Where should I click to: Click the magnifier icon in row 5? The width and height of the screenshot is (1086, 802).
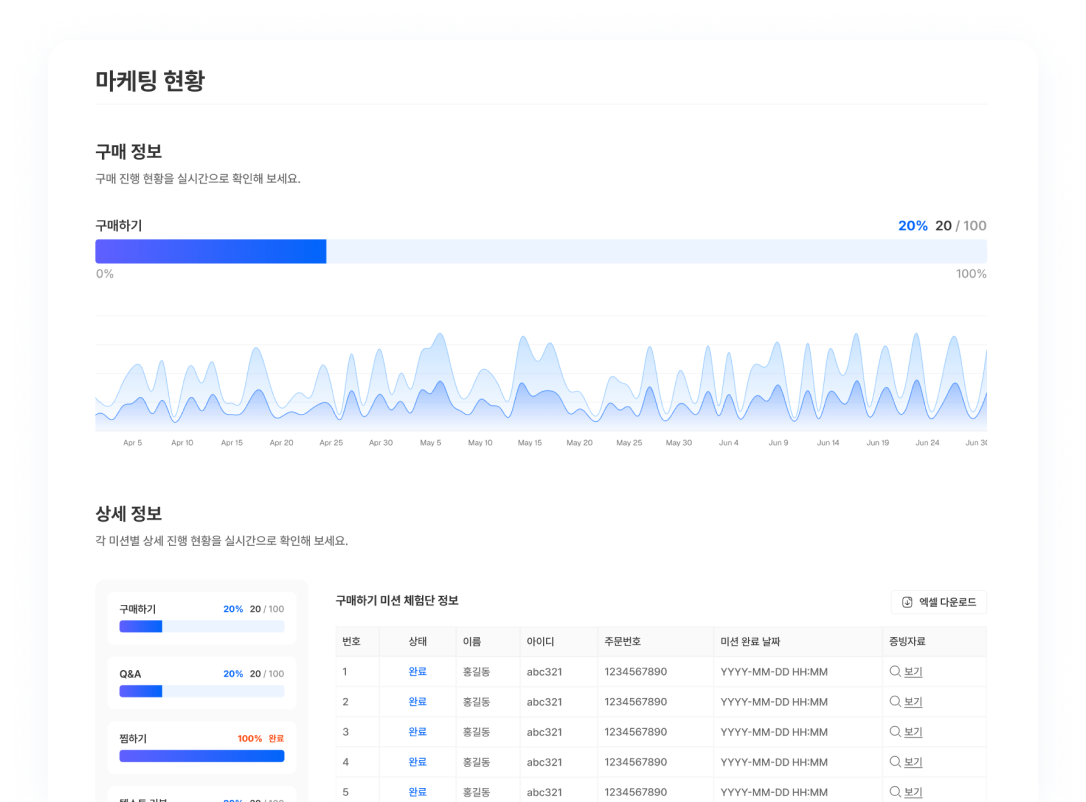click(x=895, y=791)
